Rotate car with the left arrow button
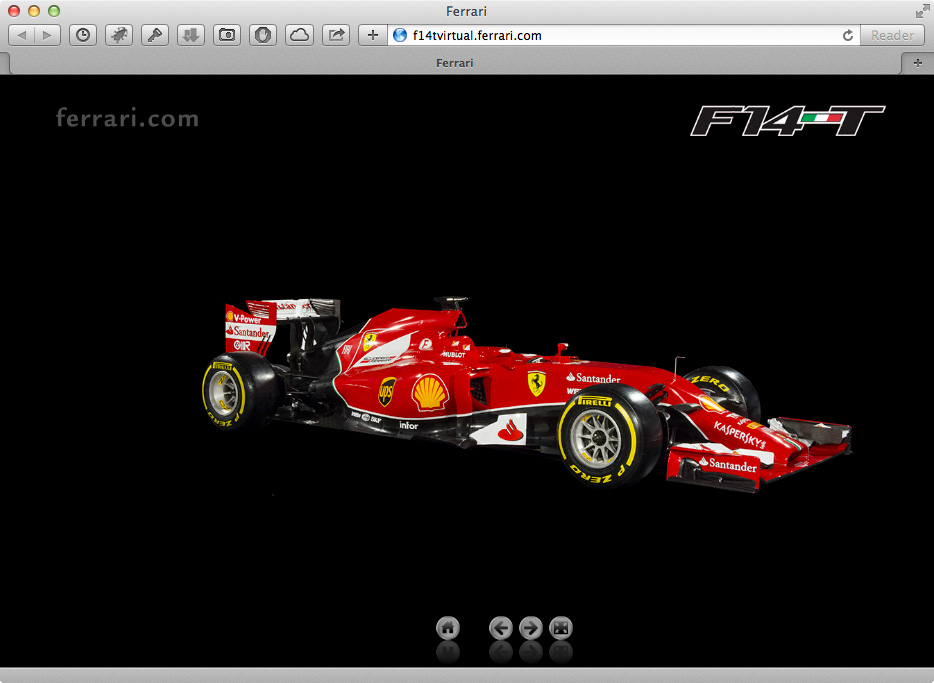 coord(500,628)
